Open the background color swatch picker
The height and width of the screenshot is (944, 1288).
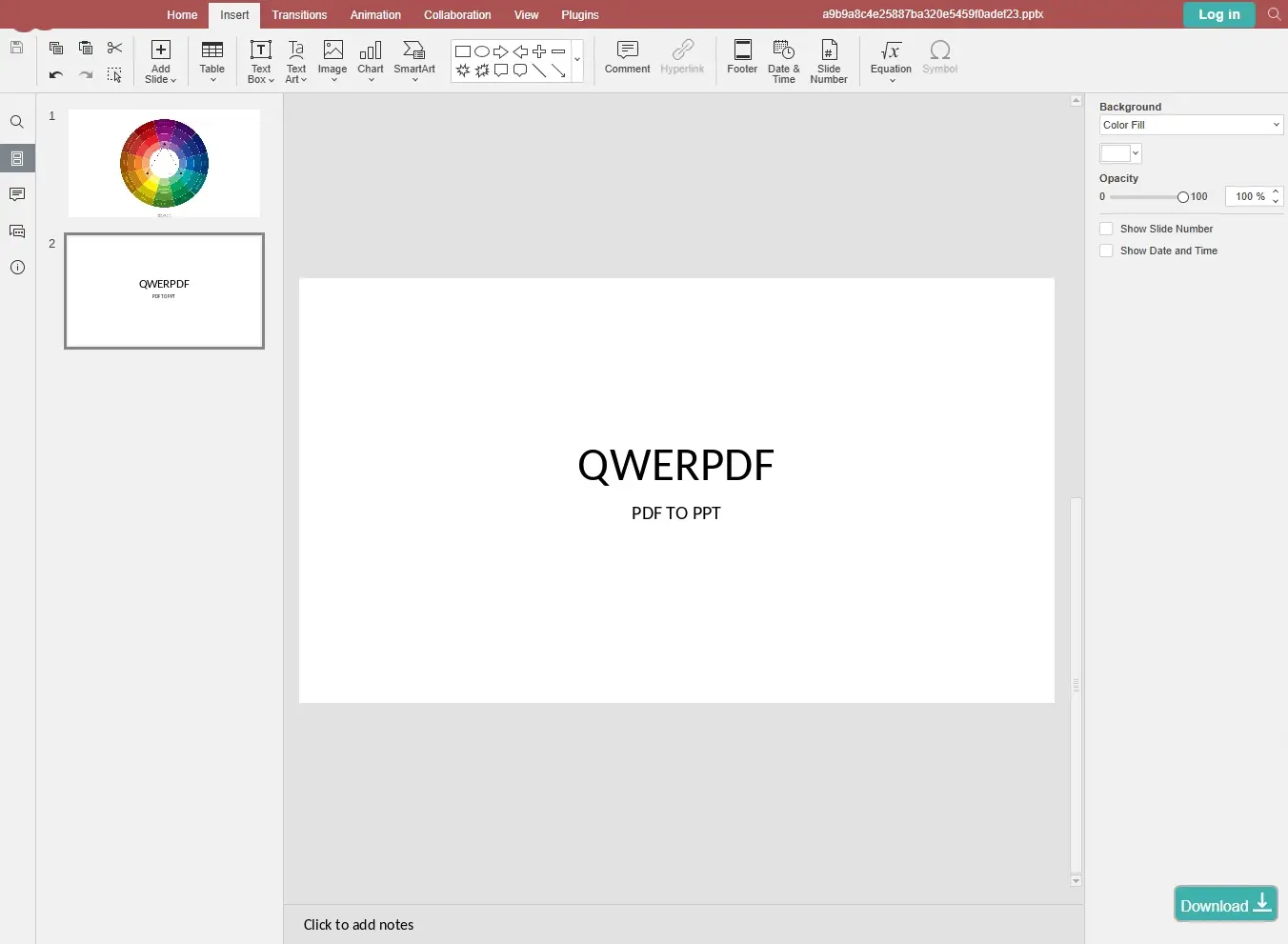[1120, 153]
